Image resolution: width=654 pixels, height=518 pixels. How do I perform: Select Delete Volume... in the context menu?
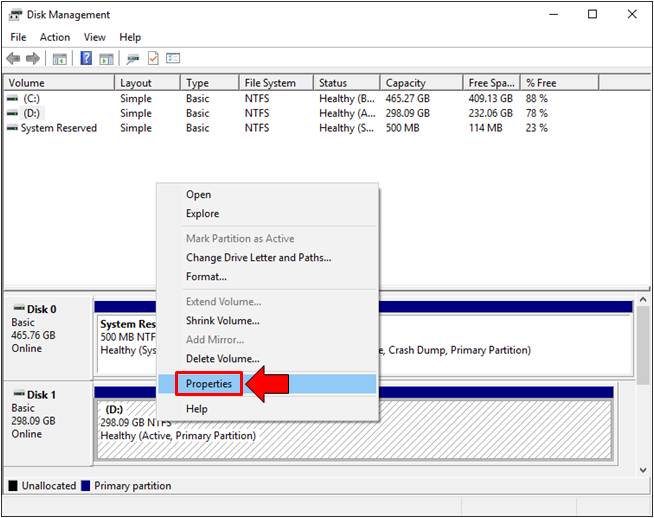tap(267, 359)
